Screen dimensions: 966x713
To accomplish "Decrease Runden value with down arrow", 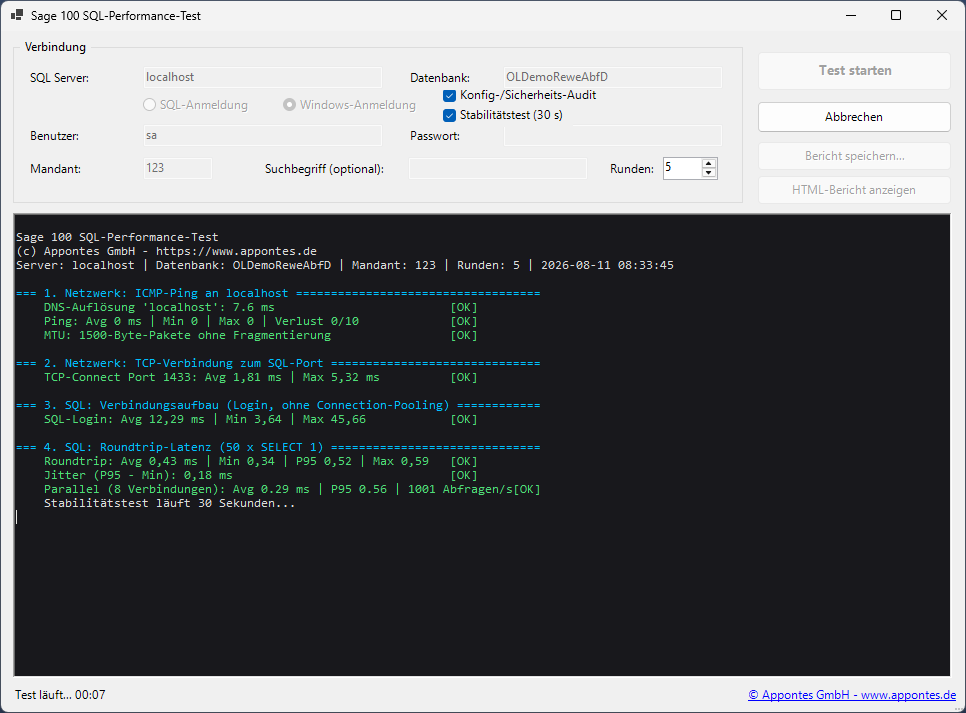I will 709,173.
